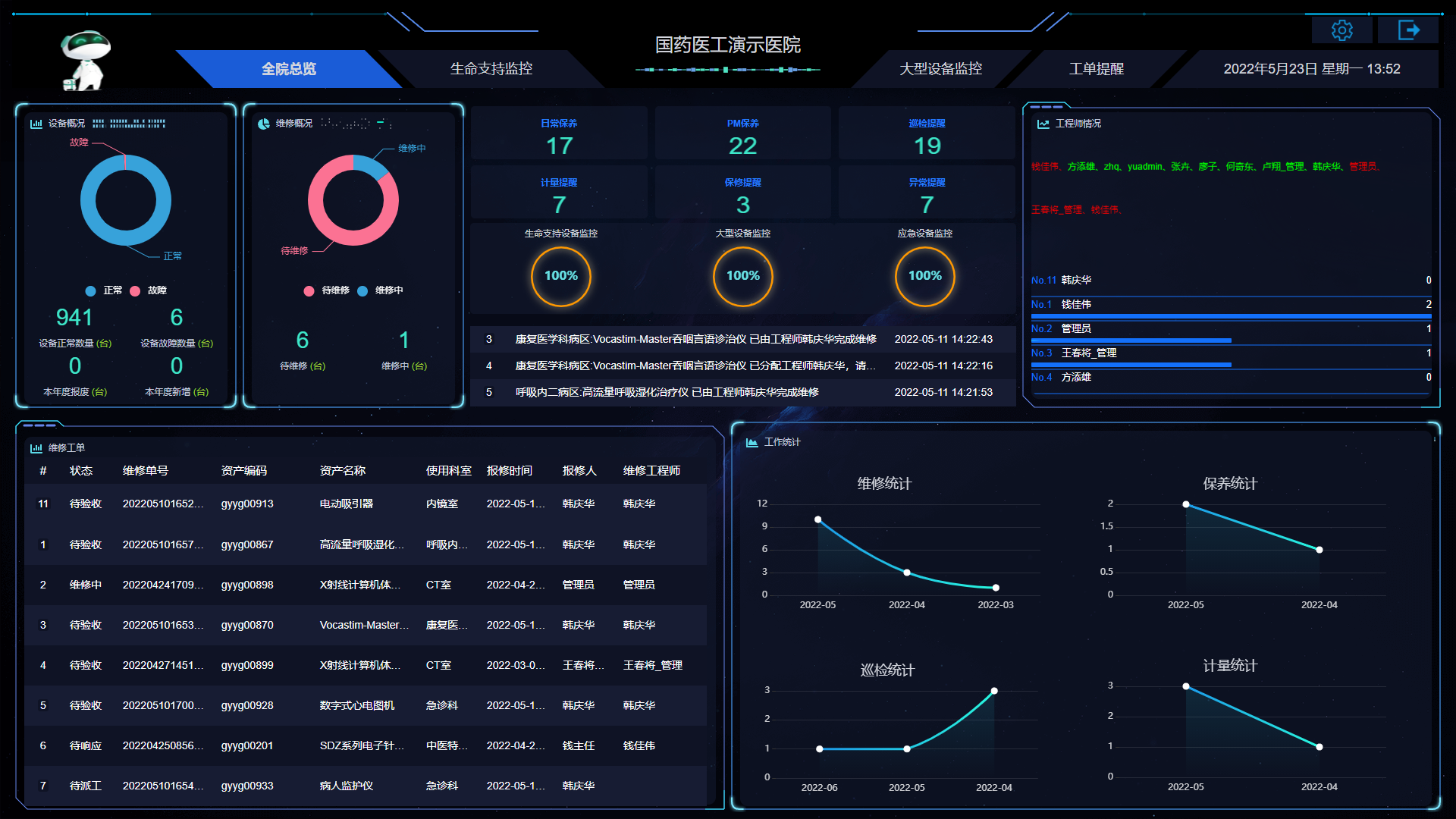Open the 大型设备监控 tab
Image resolution: width=1456 pixels, height=819 pixels.
(x=940, y=69)
